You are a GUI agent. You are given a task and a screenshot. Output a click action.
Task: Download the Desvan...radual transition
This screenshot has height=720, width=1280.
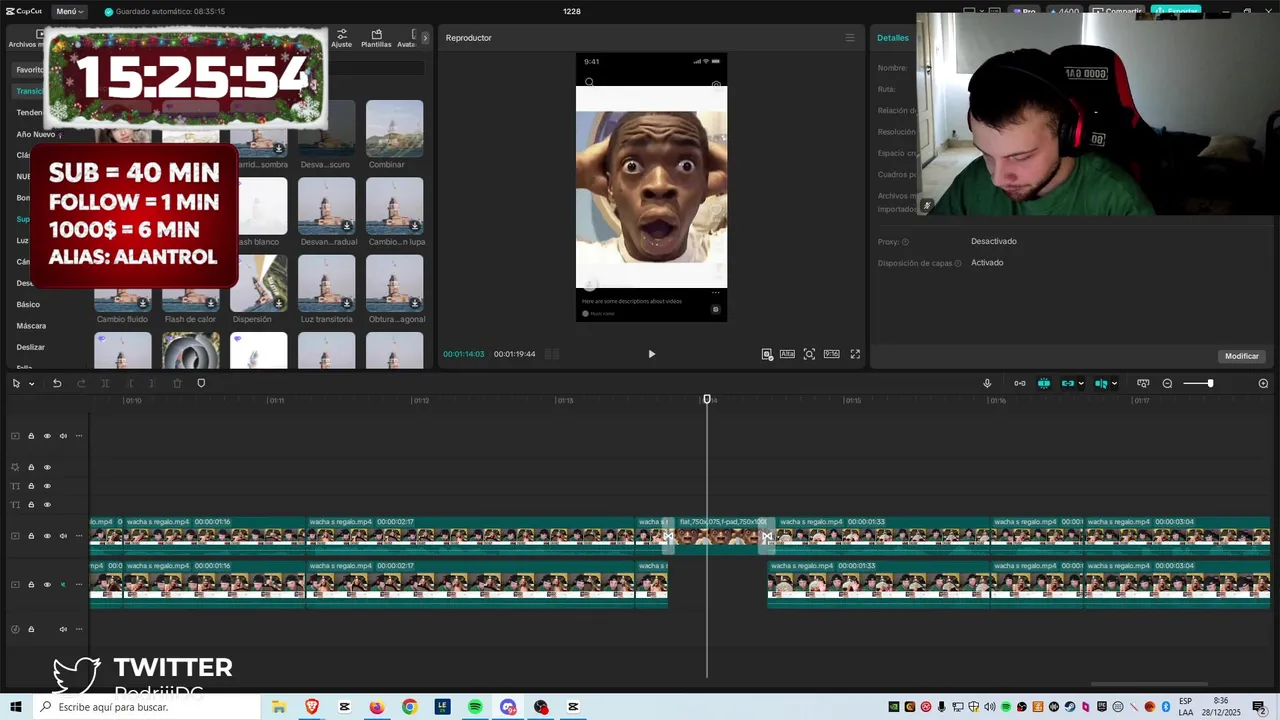(347, 226)
